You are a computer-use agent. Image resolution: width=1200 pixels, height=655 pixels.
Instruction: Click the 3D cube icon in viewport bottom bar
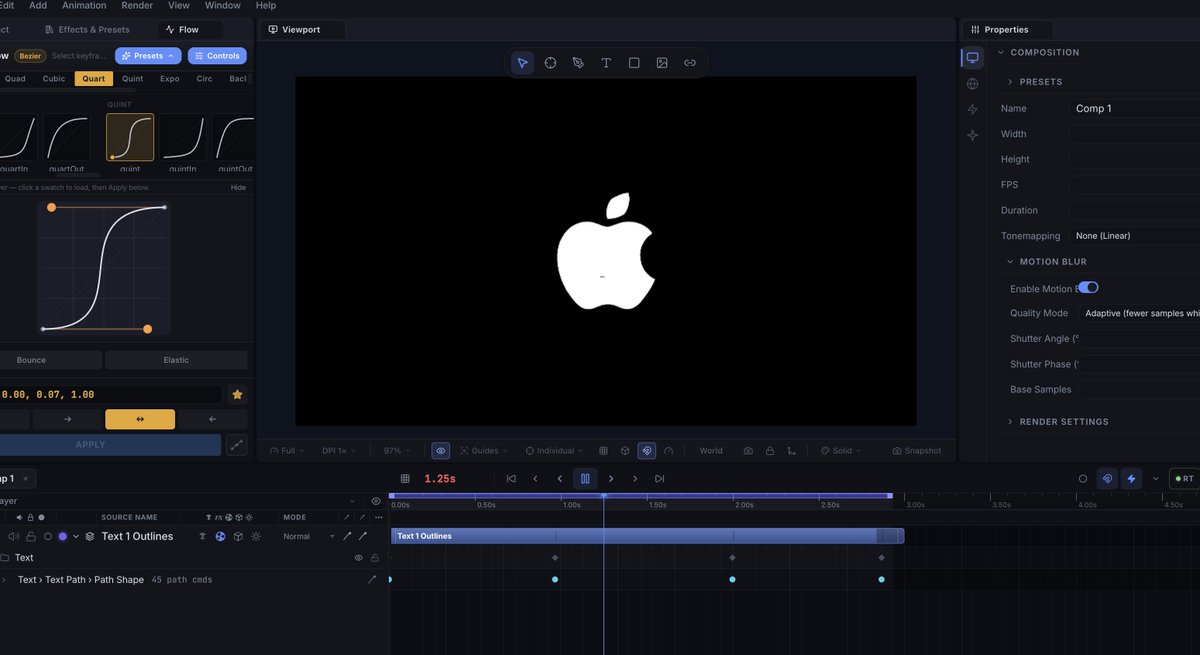pos(625,451)
